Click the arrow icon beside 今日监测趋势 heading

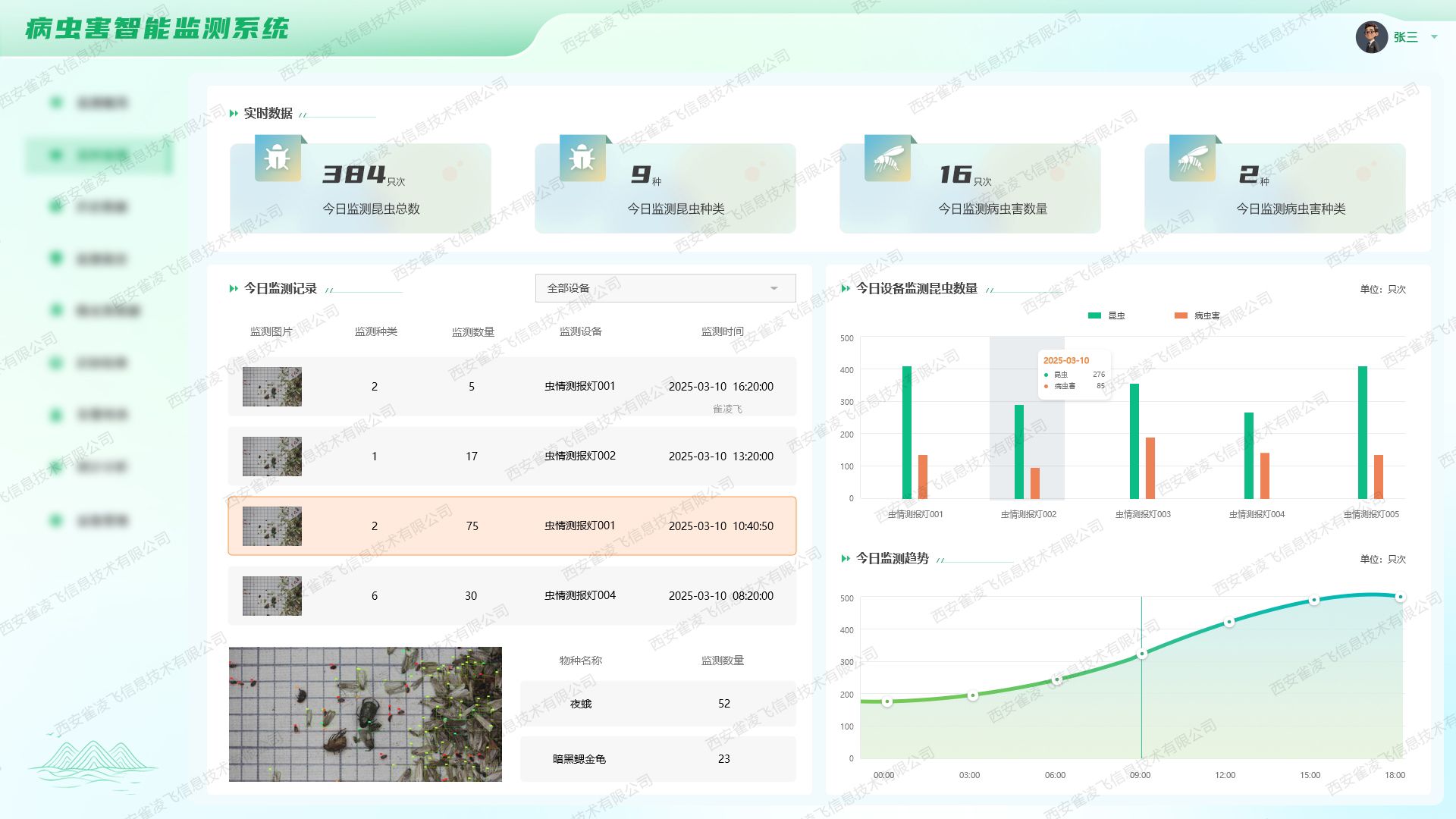(x=846, y=559)
